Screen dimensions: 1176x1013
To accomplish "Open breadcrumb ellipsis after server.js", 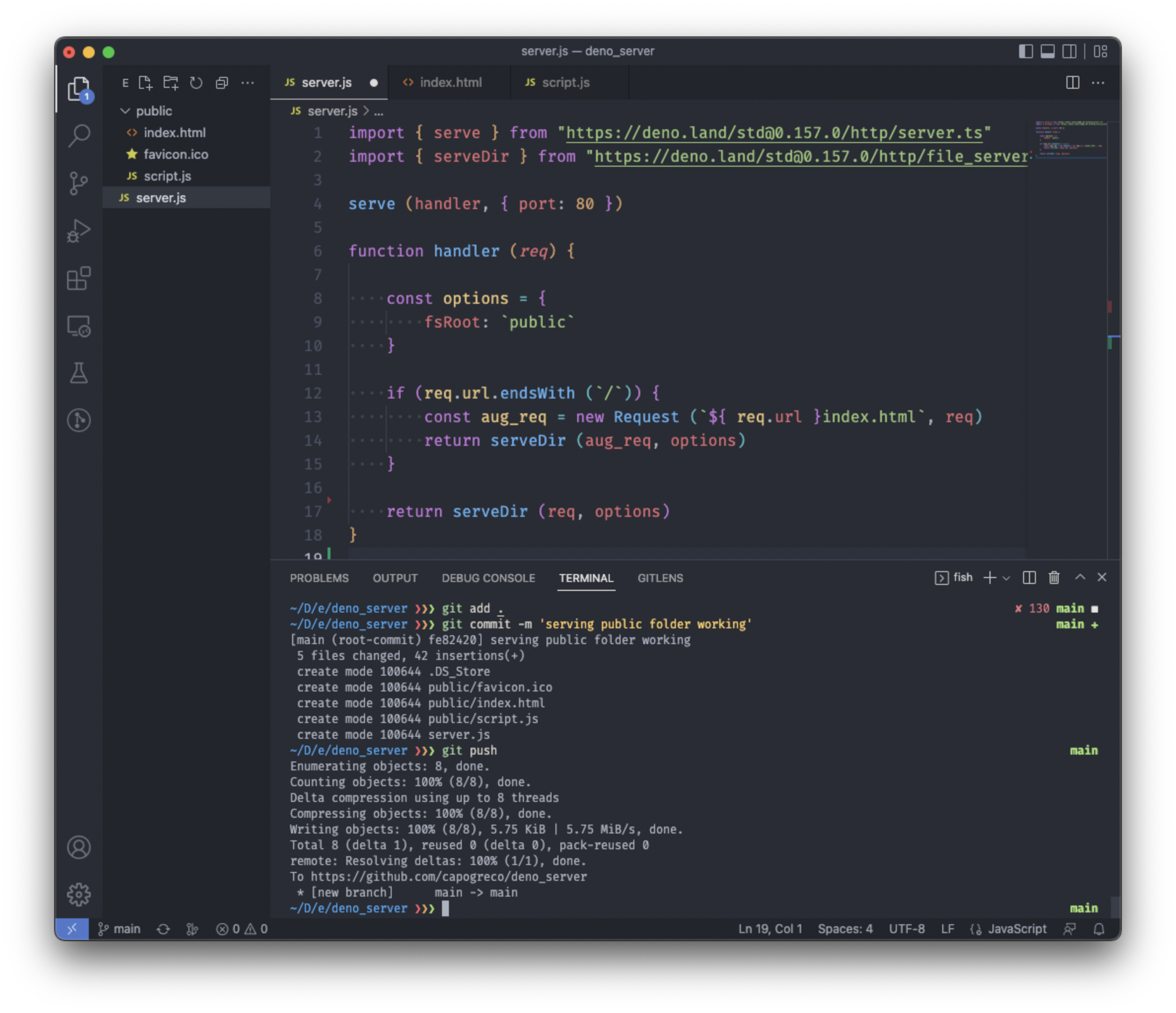I will click(378, 111).
